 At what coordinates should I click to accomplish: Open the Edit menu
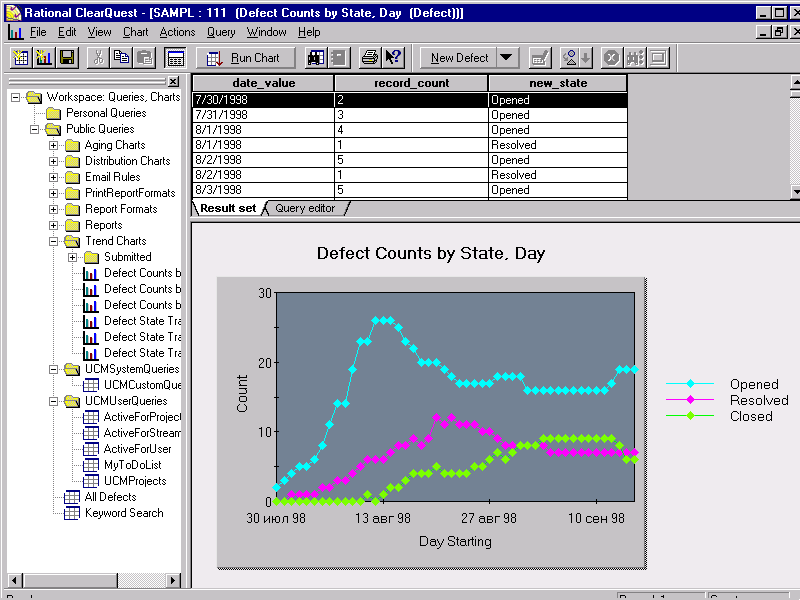67,32
